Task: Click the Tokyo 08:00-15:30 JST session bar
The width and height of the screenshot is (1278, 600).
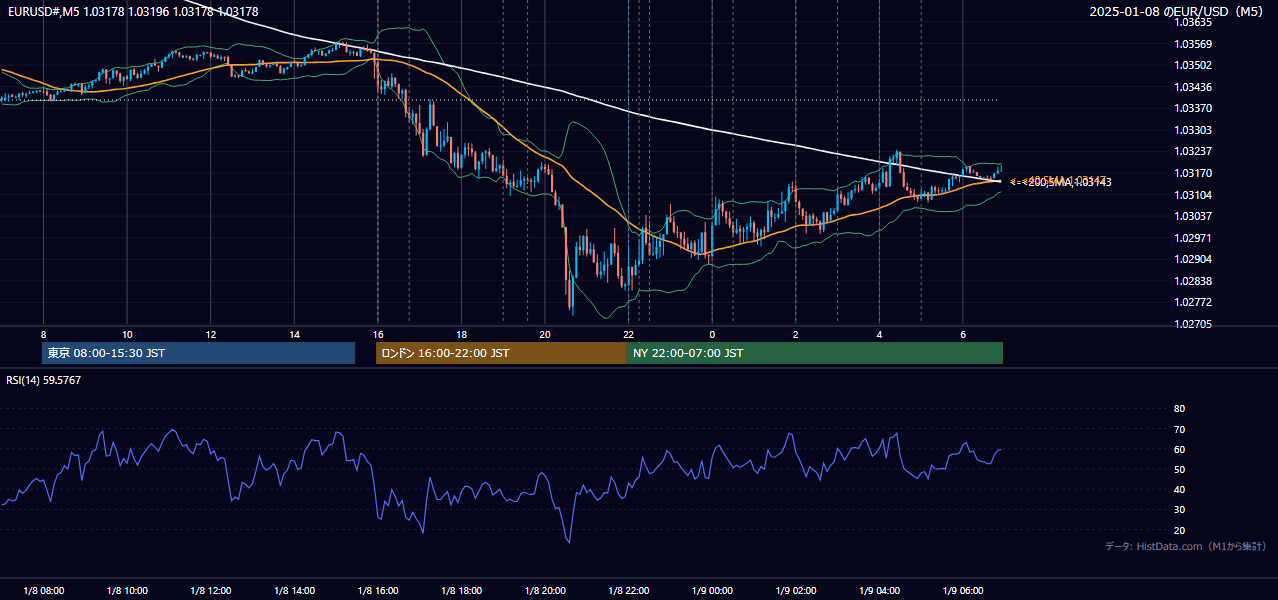Action: (x=199, y=353)
